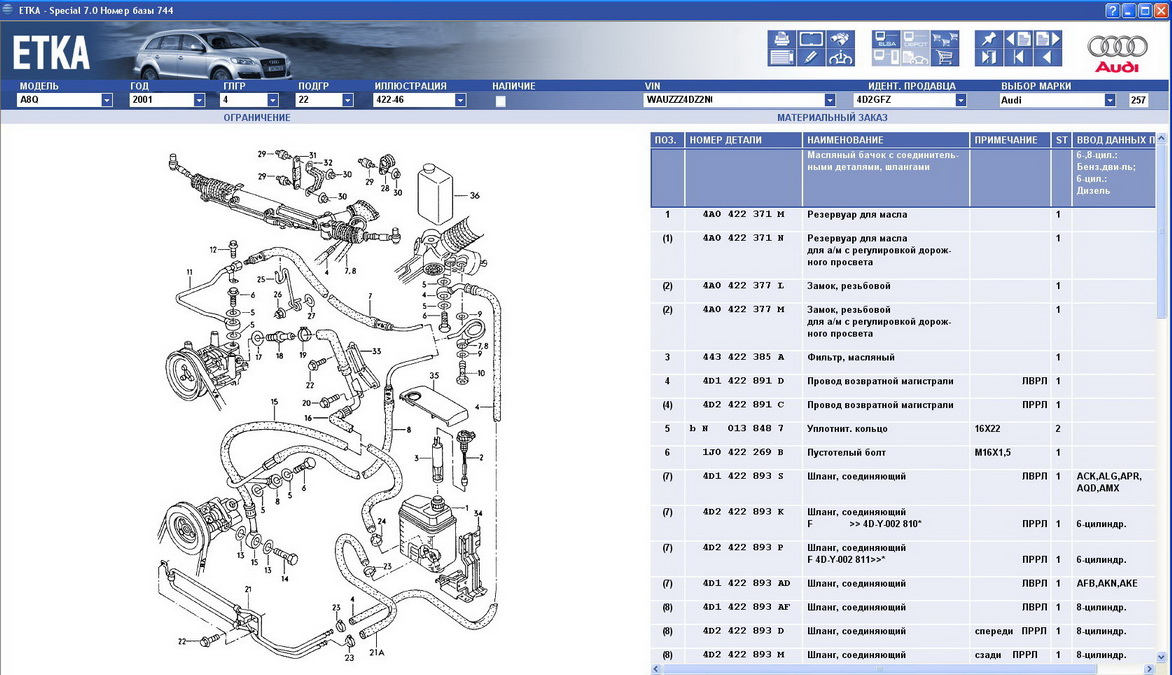This screenshot has width=1172, height=675.
Task: Click the printer icon in the toolbar
Action: click(x=781, y=40)
